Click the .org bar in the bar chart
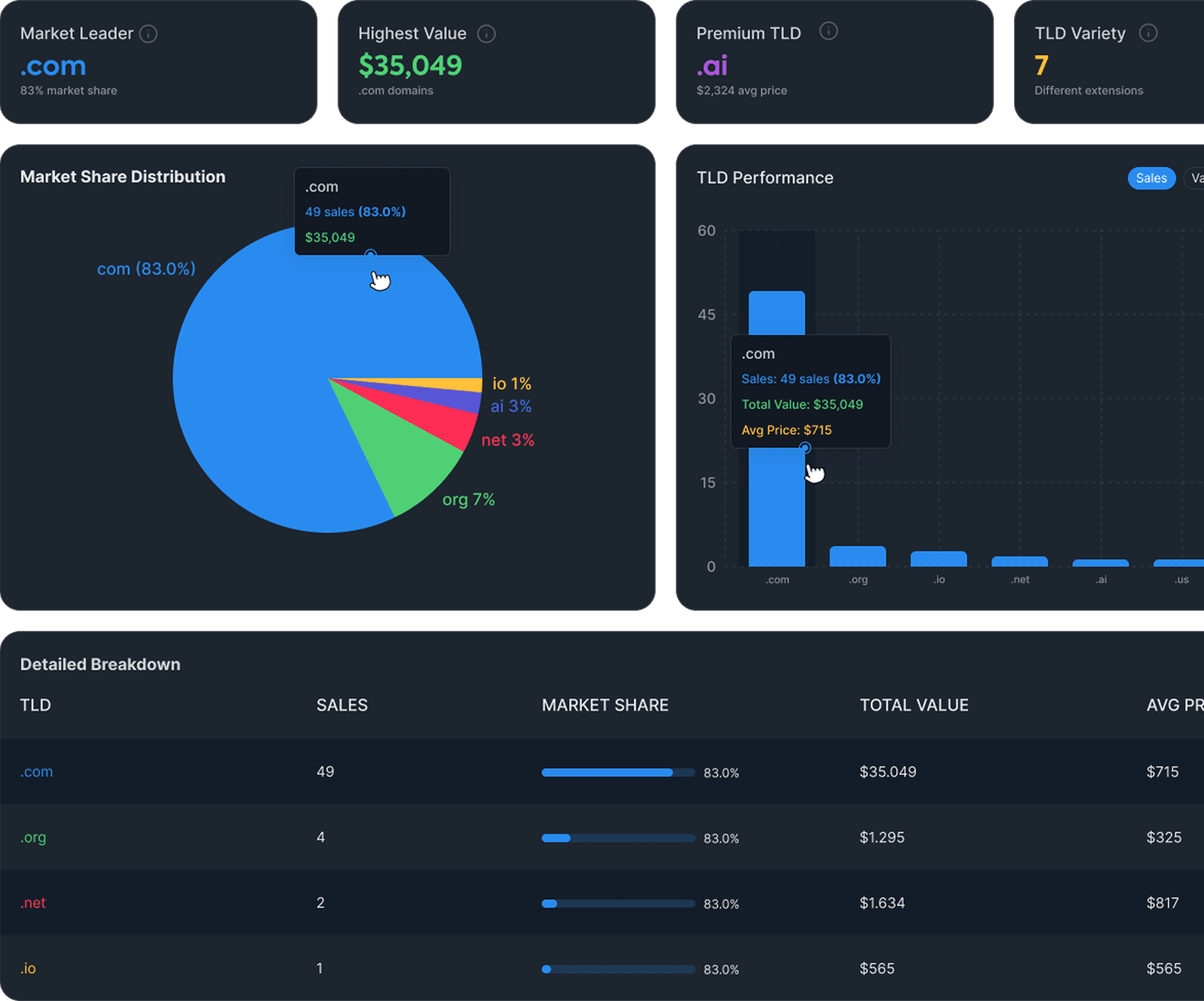The width and height of the screenshot is (1204, 1001). pos(858,556)
